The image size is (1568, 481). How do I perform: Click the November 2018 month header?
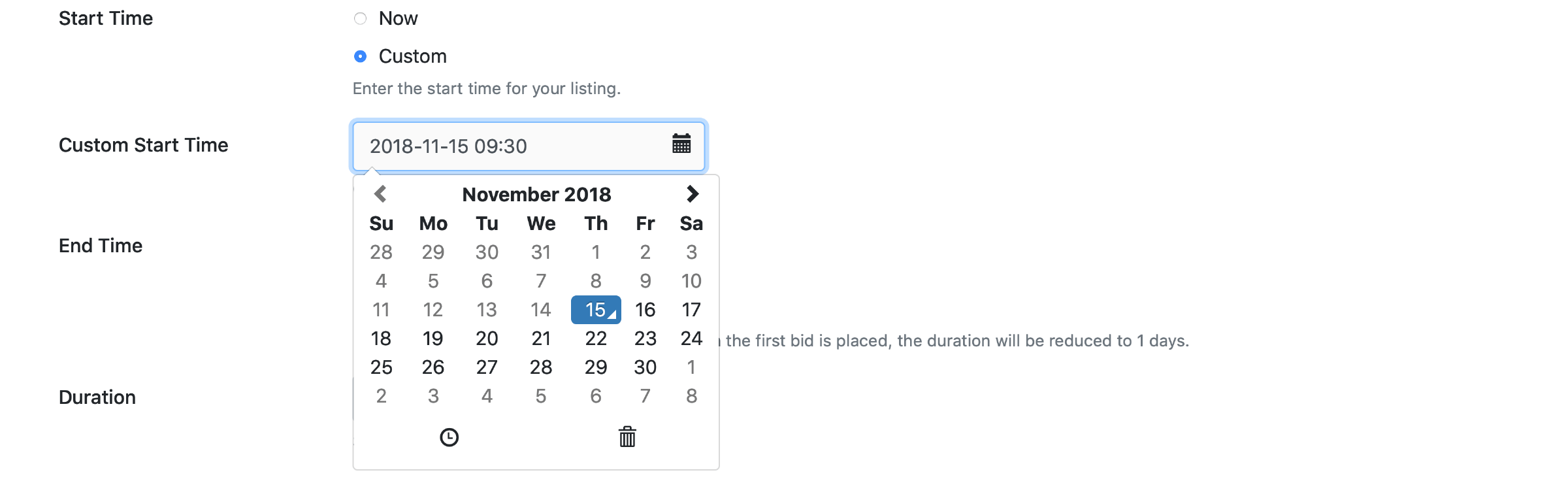click(536, 194)
